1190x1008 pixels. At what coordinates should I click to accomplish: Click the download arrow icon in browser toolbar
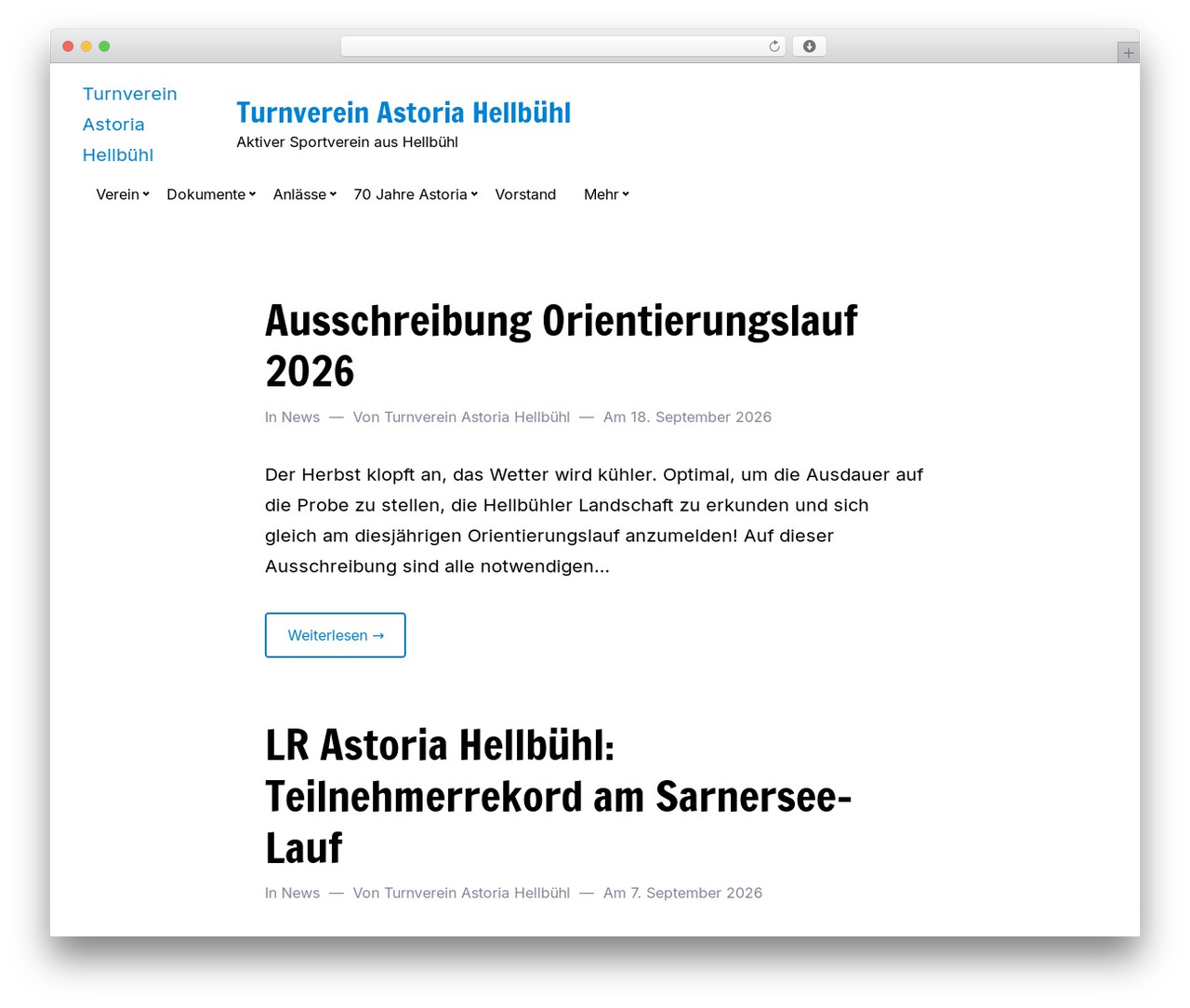tap(810, 46)
